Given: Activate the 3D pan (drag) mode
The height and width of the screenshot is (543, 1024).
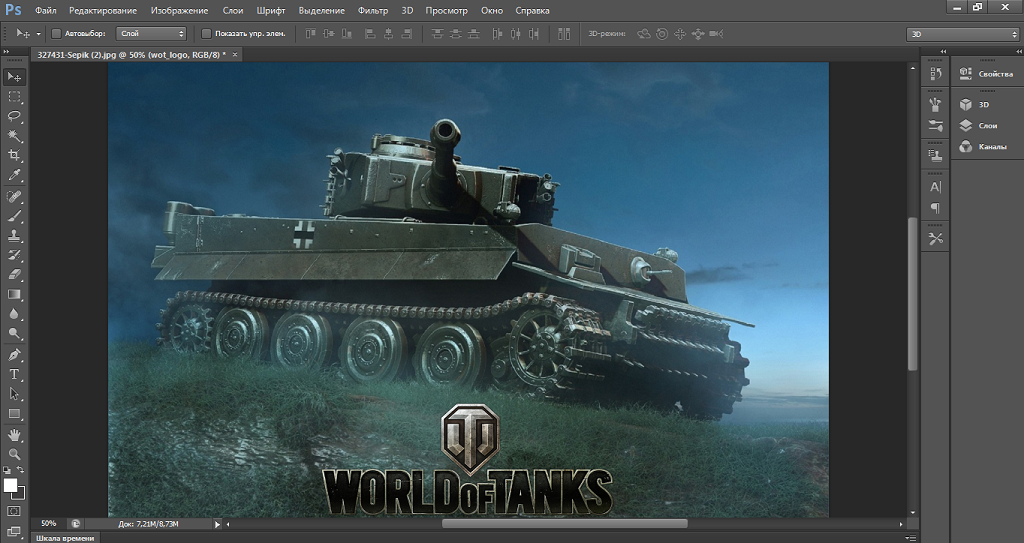Looking at the screenshot, I should [x=680, y=33].
